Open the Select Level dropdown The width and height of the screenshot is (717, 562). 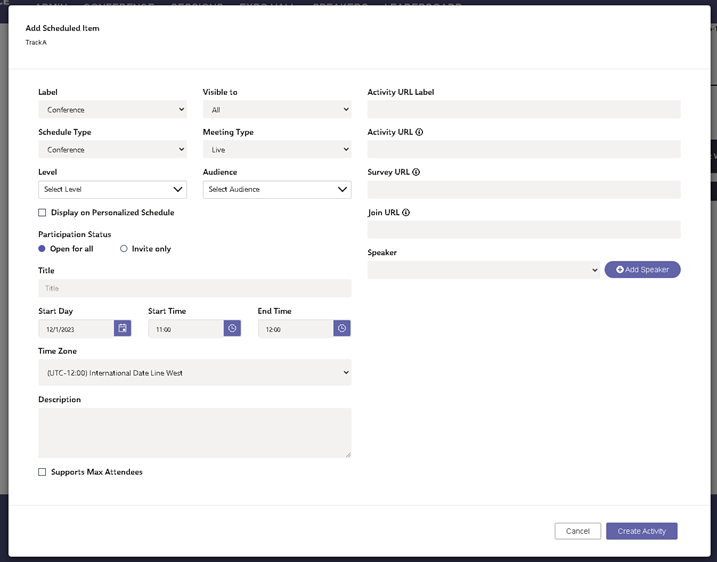pos(112,189)
